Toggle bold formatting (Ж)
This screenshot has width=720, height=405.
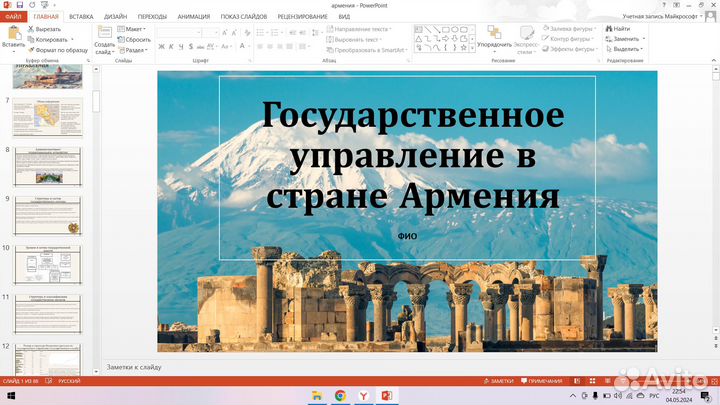(161, 46)
